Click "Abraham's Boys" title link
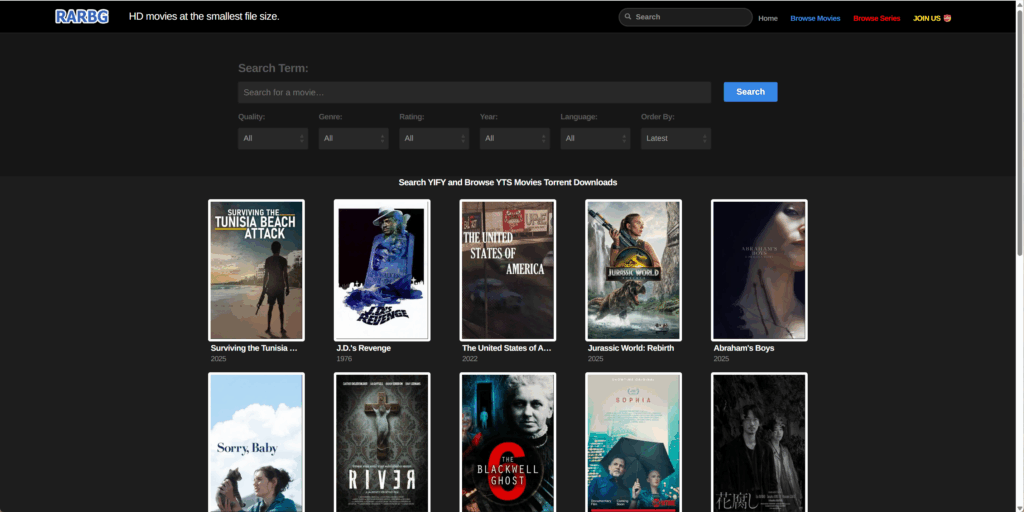This screenshot has width=1024, height=512. [744, 348]
